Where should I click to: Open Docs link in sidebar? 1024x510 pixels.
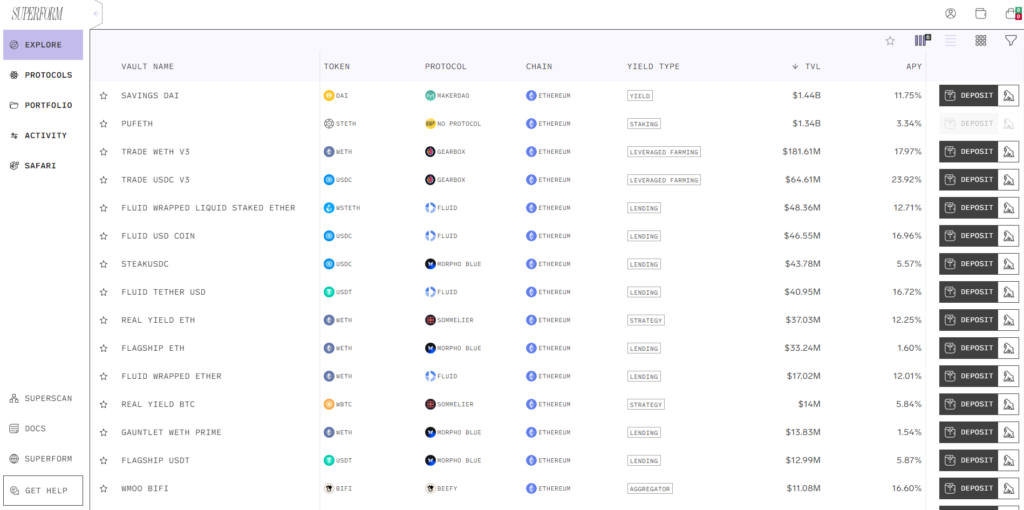pyautogui.click(x=27, y=428)
